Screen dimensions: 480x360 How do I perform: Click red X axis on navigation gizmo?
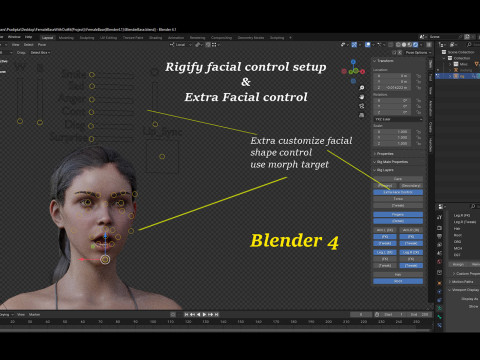[x=363, y=72]
